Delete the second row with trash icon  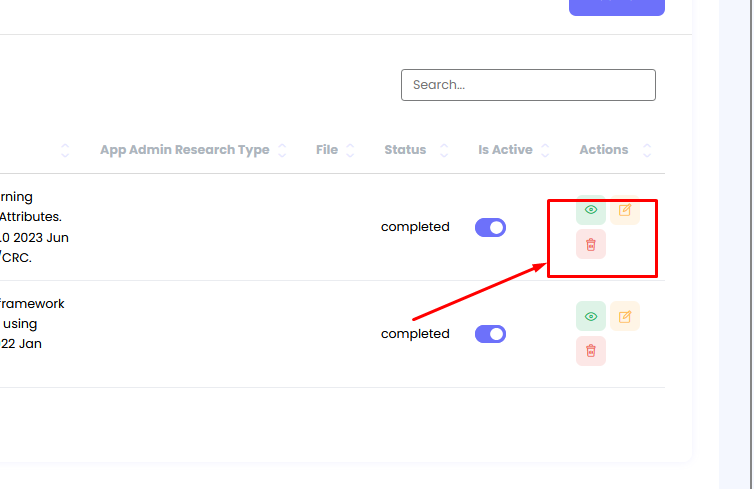[591, 350]
